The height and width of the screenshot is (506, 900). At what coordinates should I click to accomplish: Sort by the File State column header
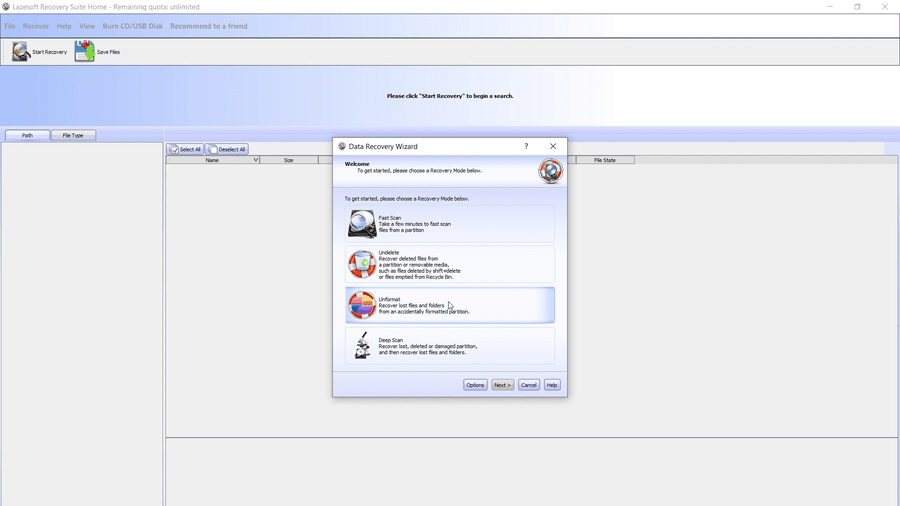[x=605, y=160]
